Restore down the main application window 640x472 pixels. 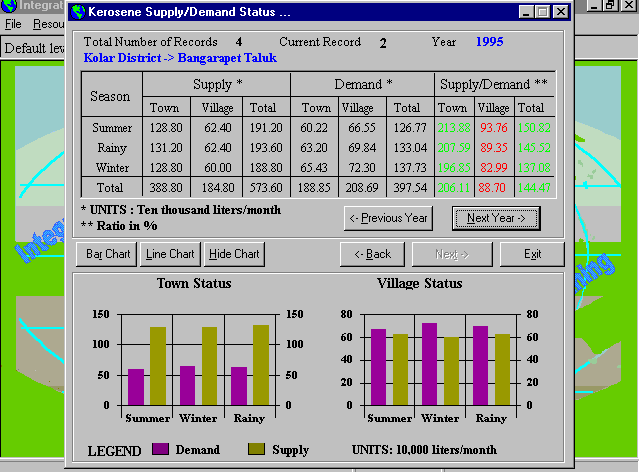[611, 6]
